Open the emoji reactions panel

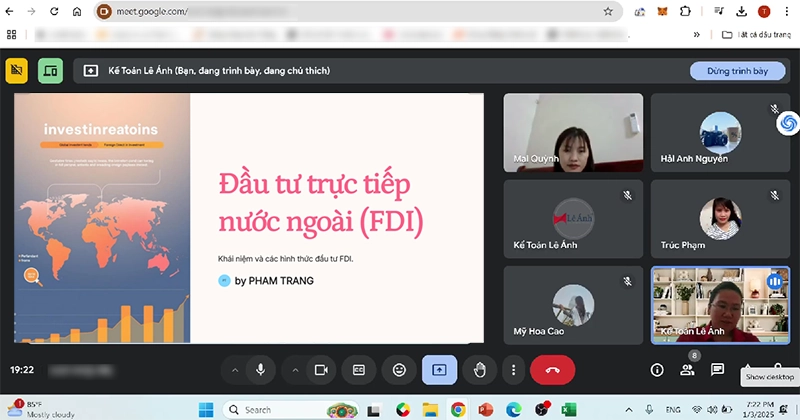[x=400, y=369]
